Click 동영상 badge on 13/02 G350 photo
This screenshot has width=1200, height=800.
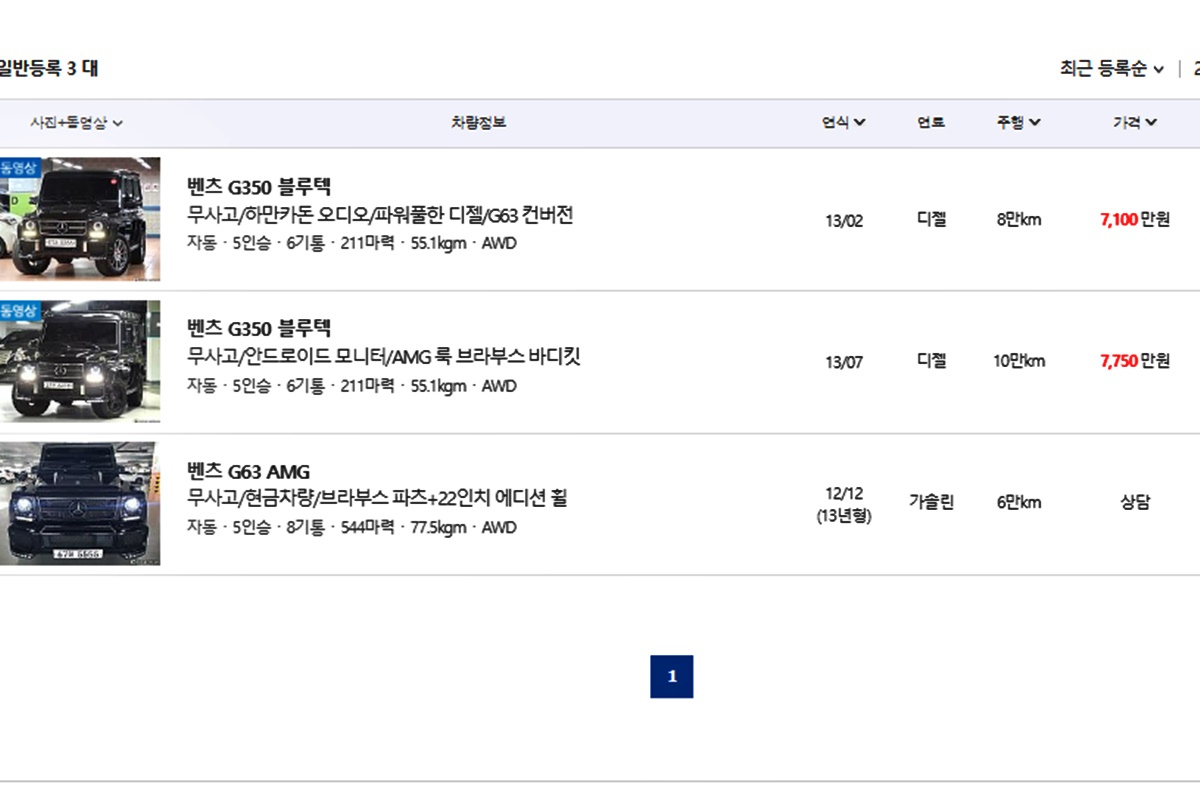pos(19,167)
